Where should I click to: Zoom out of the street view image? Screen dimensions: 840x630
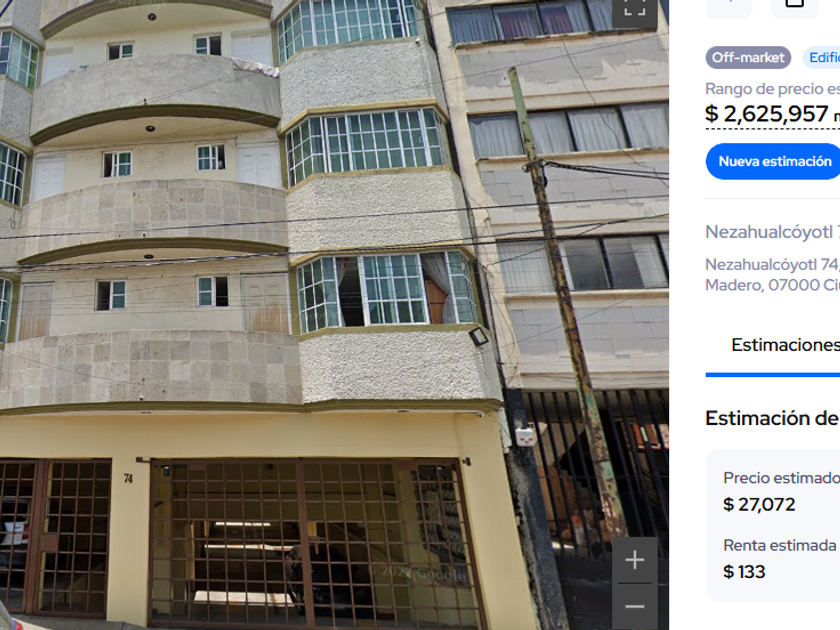point(635,606)
